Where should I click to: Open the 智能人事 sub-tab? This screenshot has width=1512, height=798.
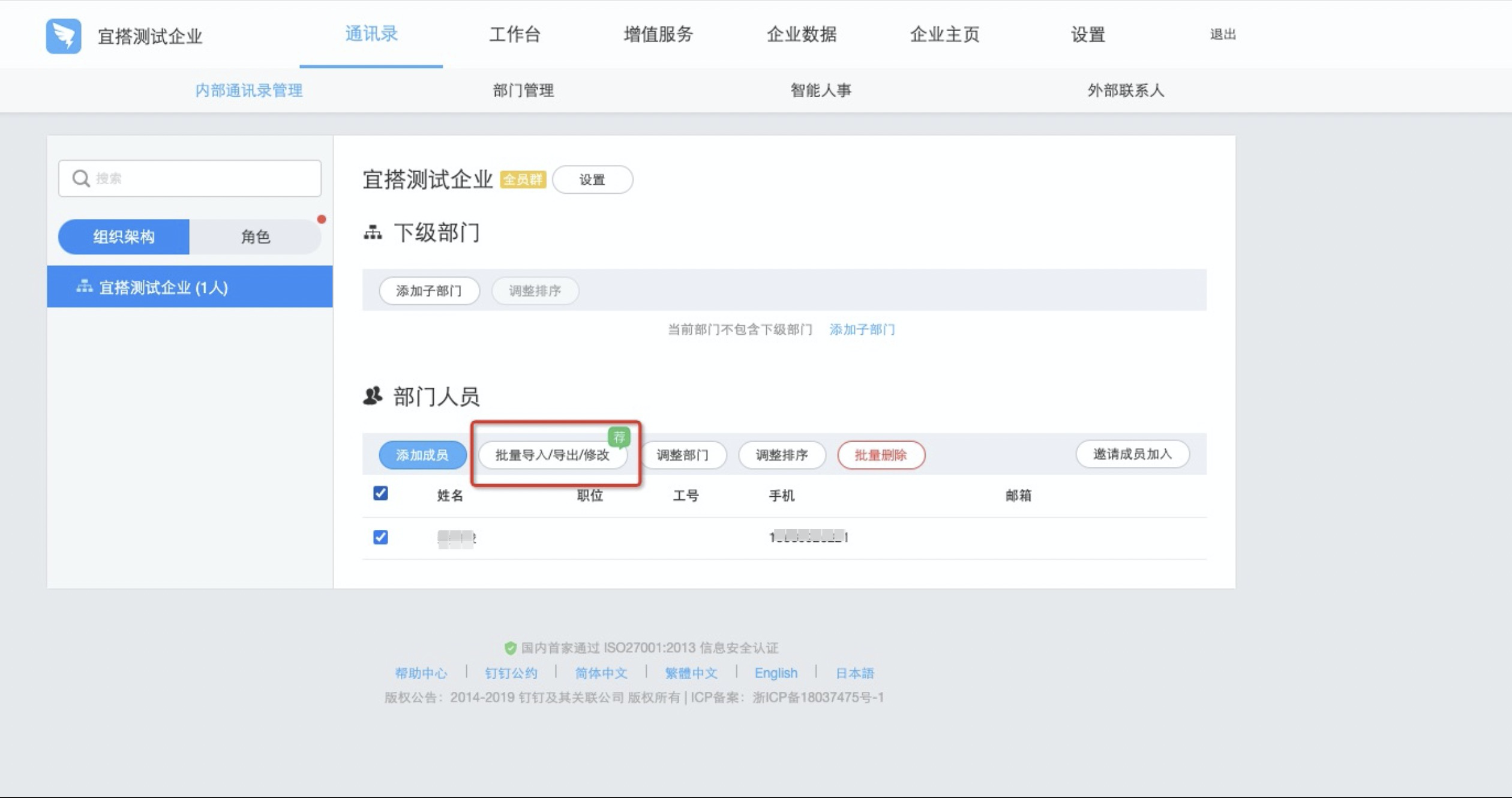click(820, 91)
